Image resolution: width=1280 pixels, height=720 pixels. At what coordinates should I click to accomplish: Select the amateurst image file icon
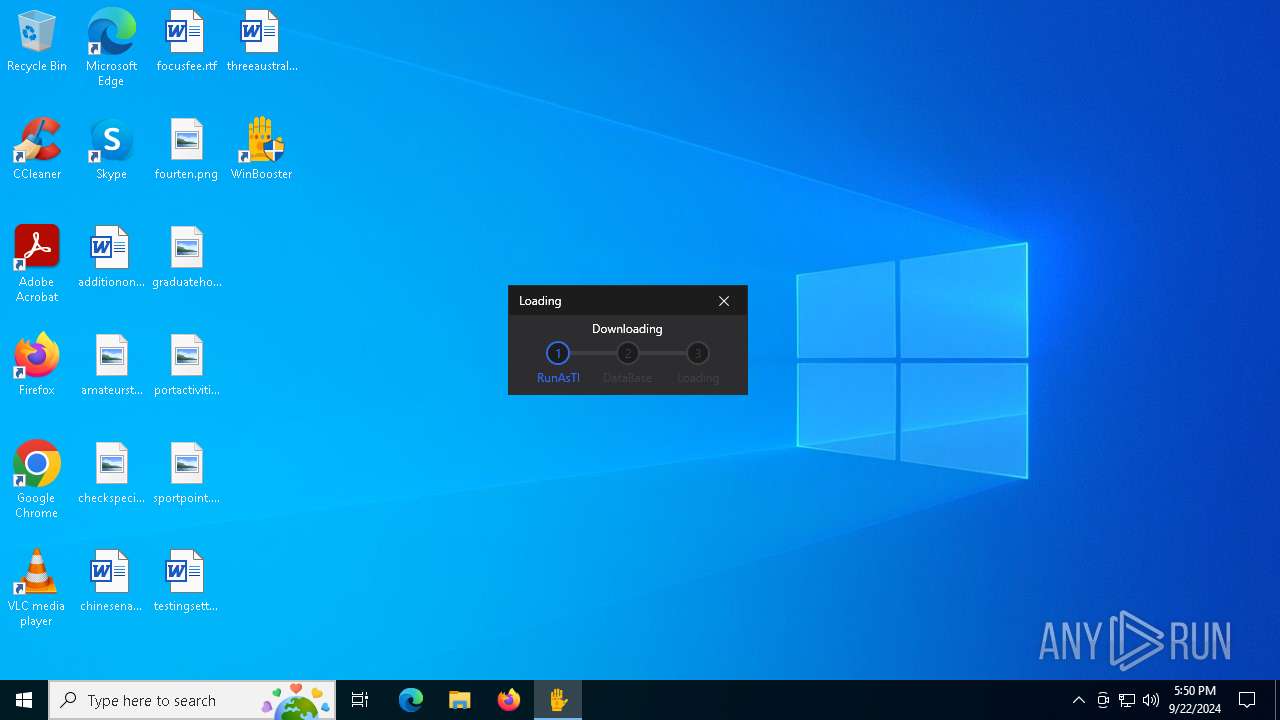point(111,366)
